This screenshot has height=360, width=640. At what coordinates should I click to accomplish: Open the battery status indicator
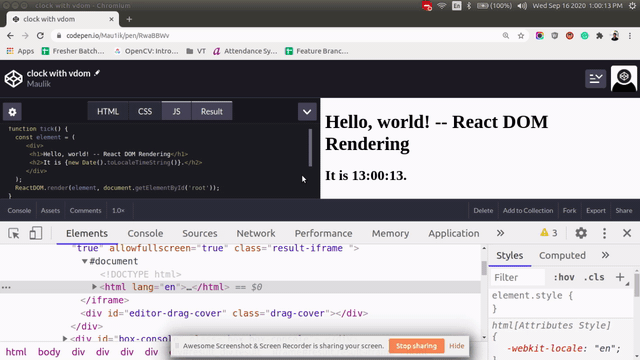click(x=494, y=6)
